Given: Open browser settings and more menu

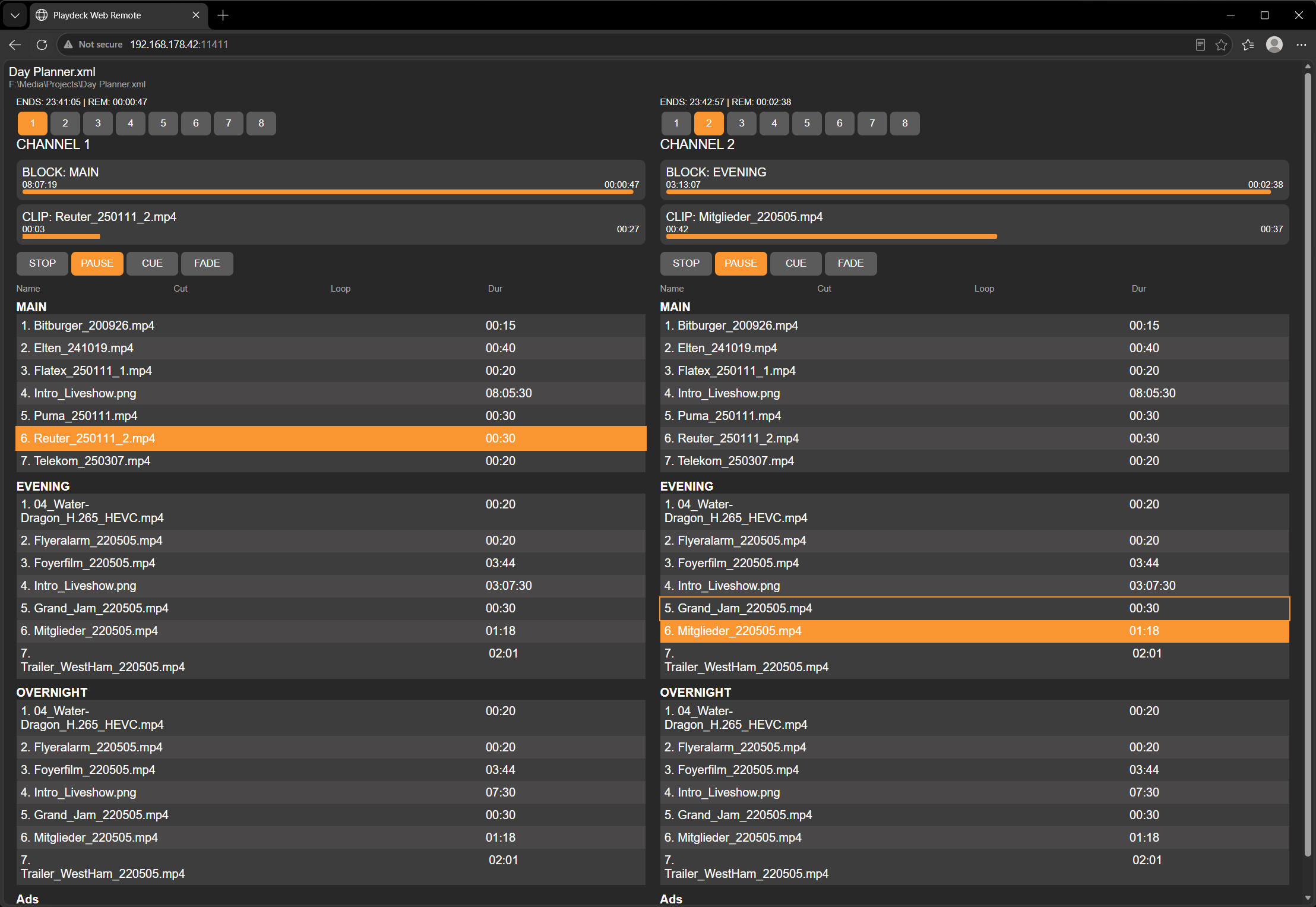Looking at the screenshot, I should 1301,45.
